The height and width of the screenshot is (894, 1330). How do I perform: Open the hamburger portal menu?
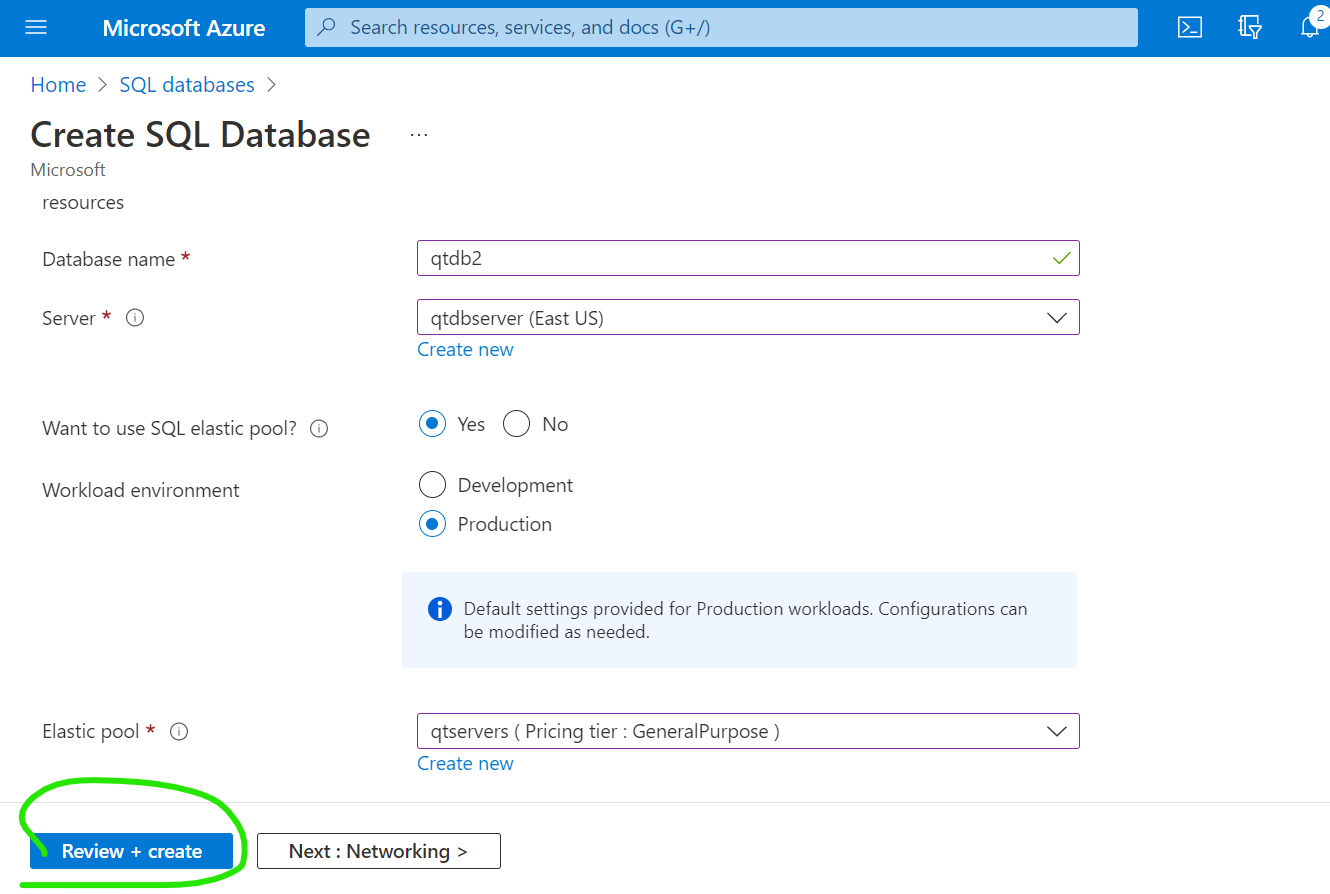click(x=36, y=27)
